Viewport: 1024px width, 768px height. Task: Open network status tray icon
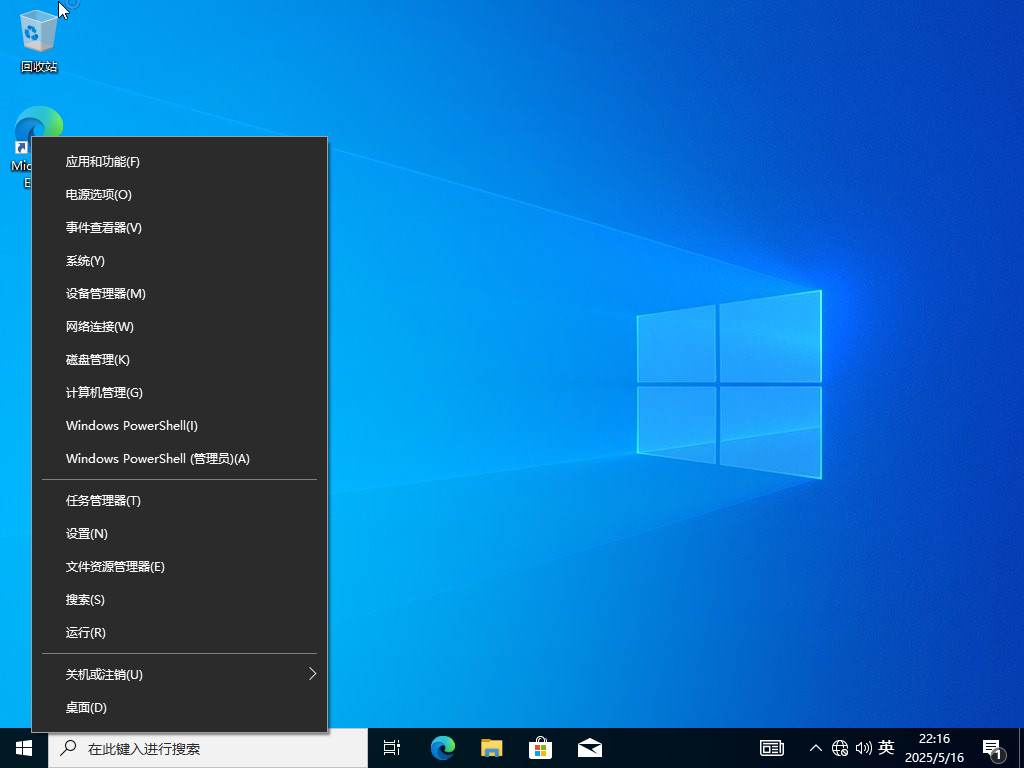pyautogui.click(x=840, y=748)
